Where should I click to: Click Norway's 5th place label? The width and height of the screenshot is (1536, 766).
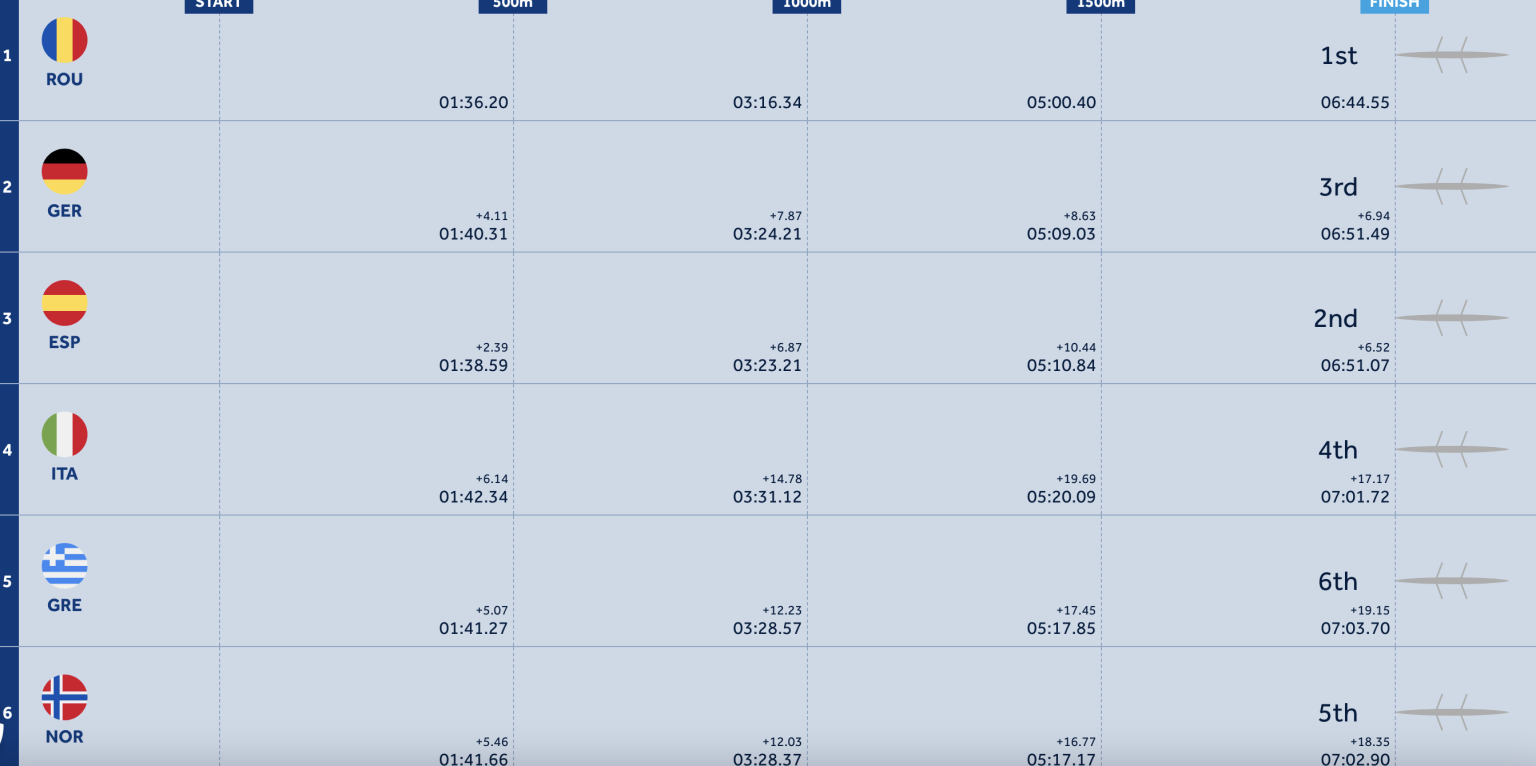tap(1338, 713)
